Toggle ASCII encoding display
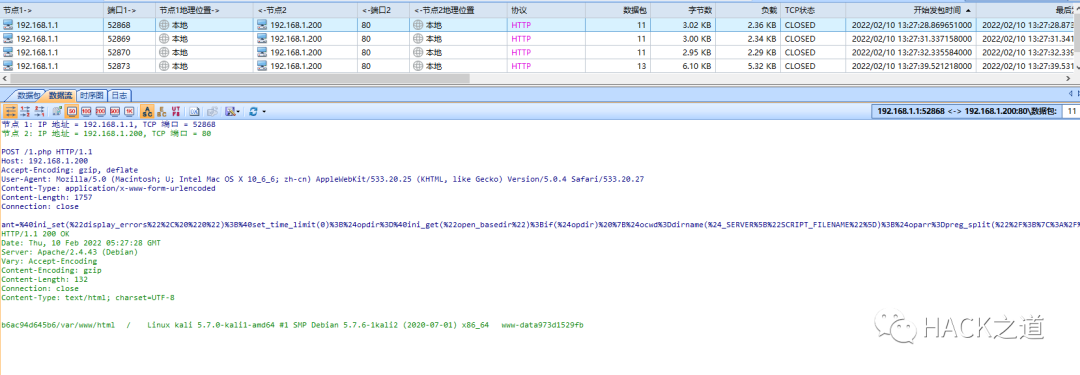 [x=147, y=111]
